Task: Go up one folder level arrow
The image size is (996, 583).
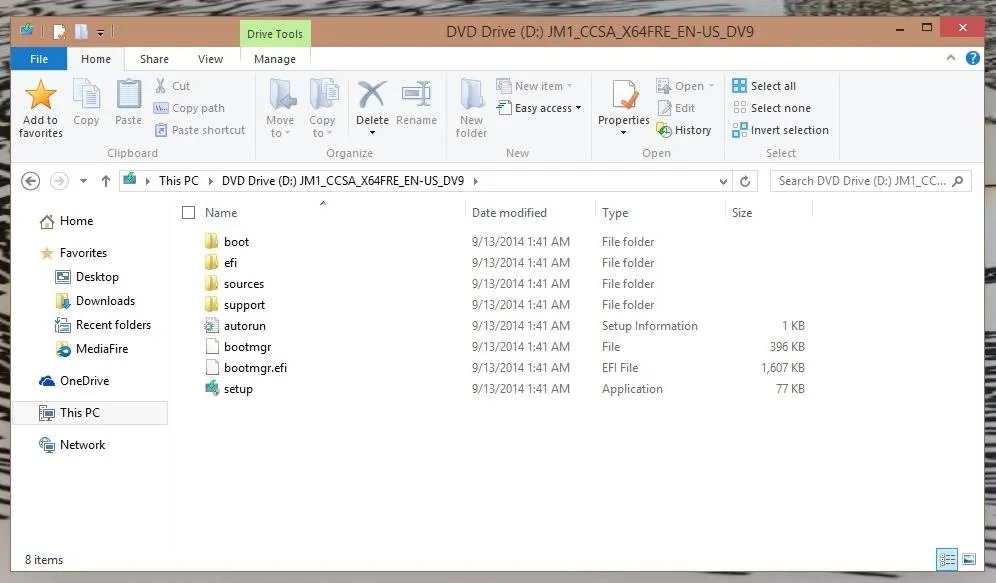Action: tap(105, 181)
